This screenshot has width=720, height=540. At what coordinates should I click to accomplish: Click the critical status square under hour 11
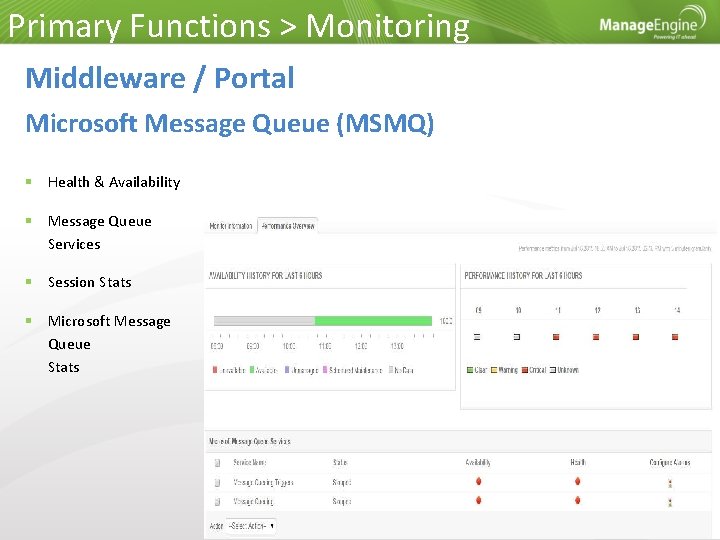556,337
